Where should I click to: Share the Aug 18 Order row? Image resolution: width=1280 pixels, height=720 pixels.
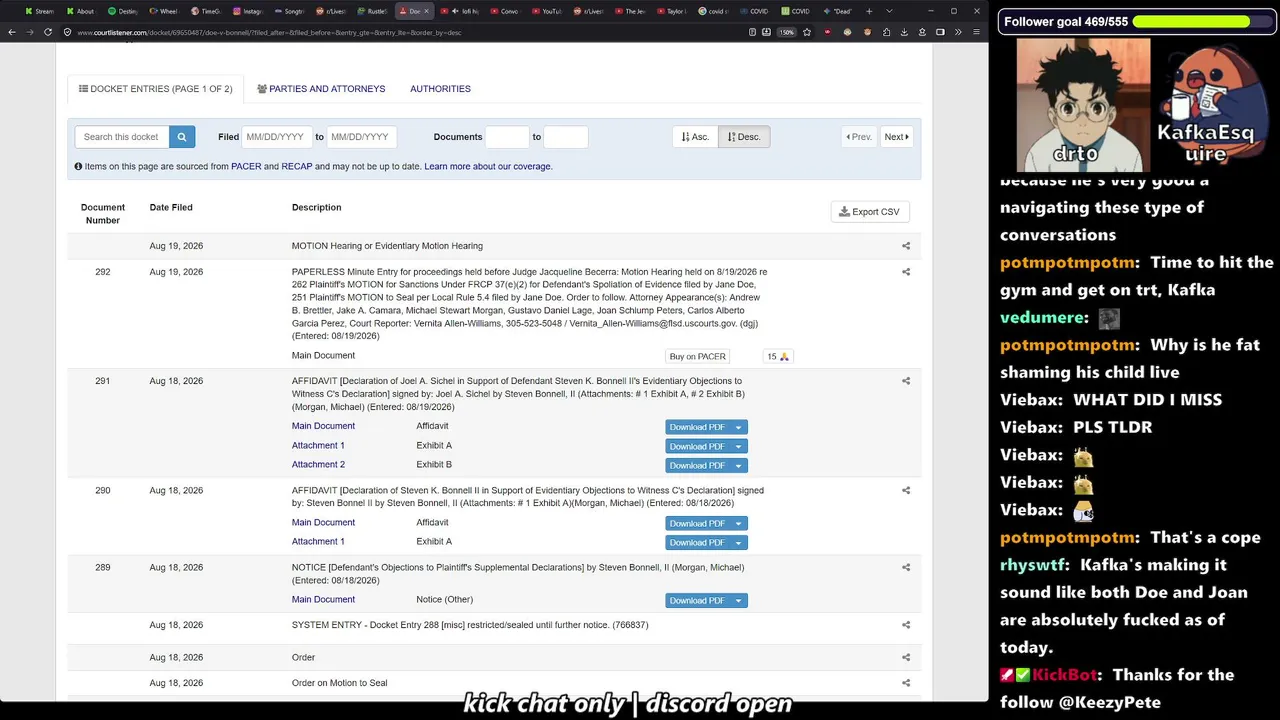tap(906, 658)
